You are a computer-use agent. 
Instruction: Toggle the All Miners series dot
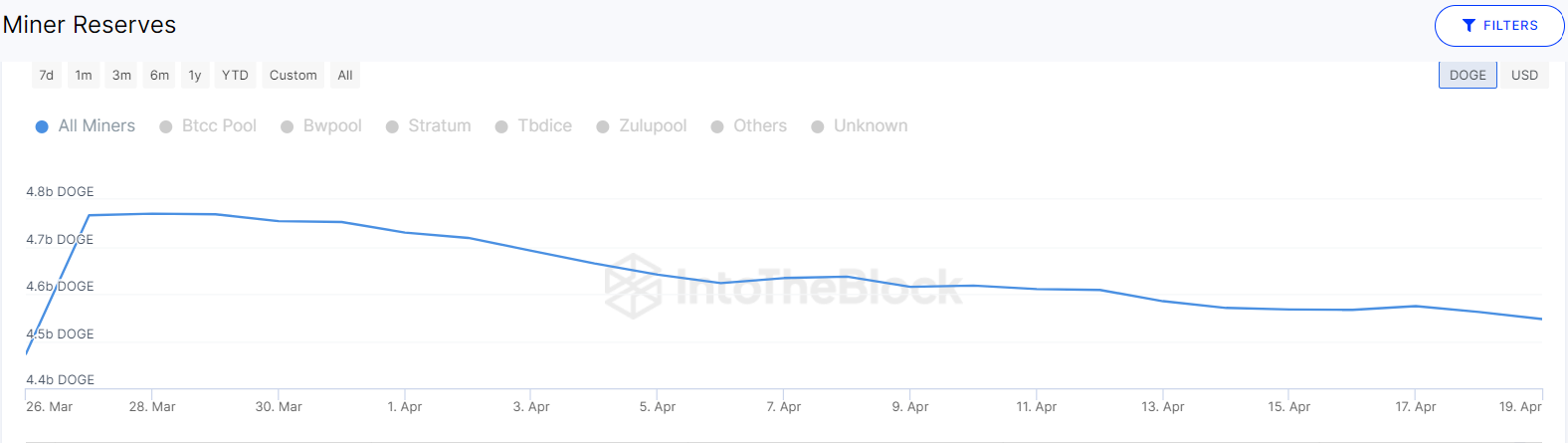pyautogui.click(x=42, y=126)
